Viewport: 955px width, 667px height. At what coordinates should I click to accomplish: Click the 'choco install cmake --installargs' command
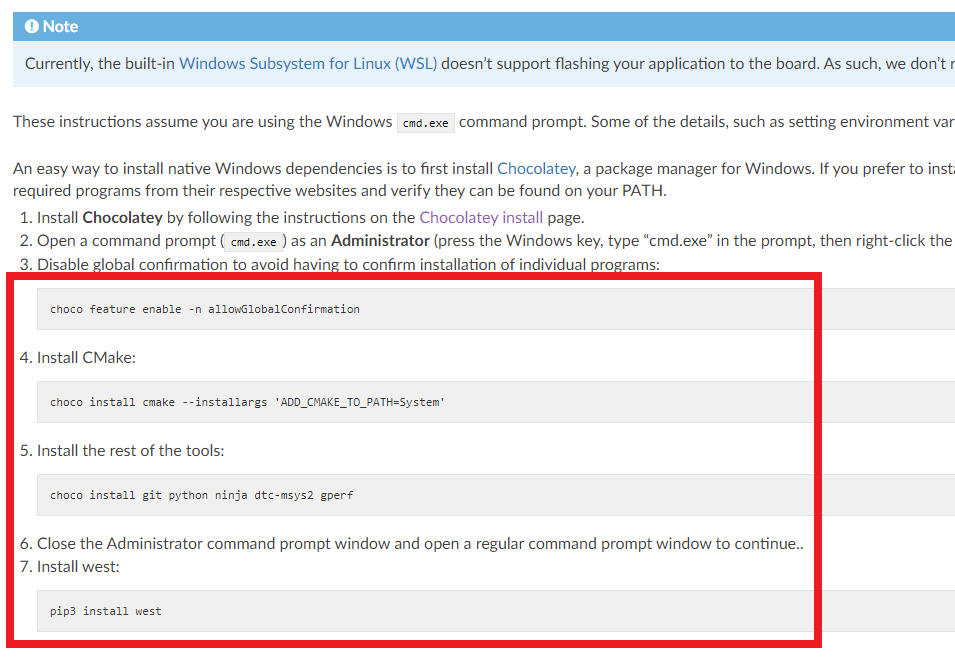(247, 402)
